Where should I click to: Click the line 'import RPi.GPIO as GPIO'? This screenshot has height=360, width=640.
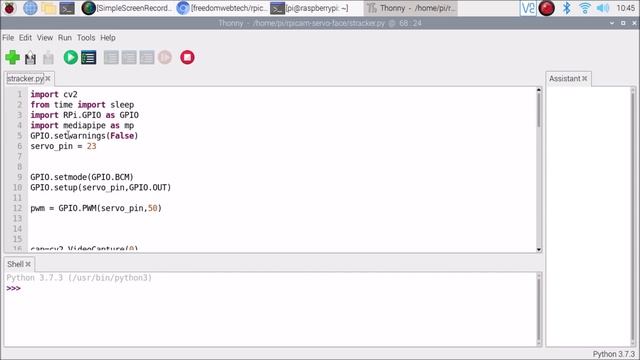84,115
